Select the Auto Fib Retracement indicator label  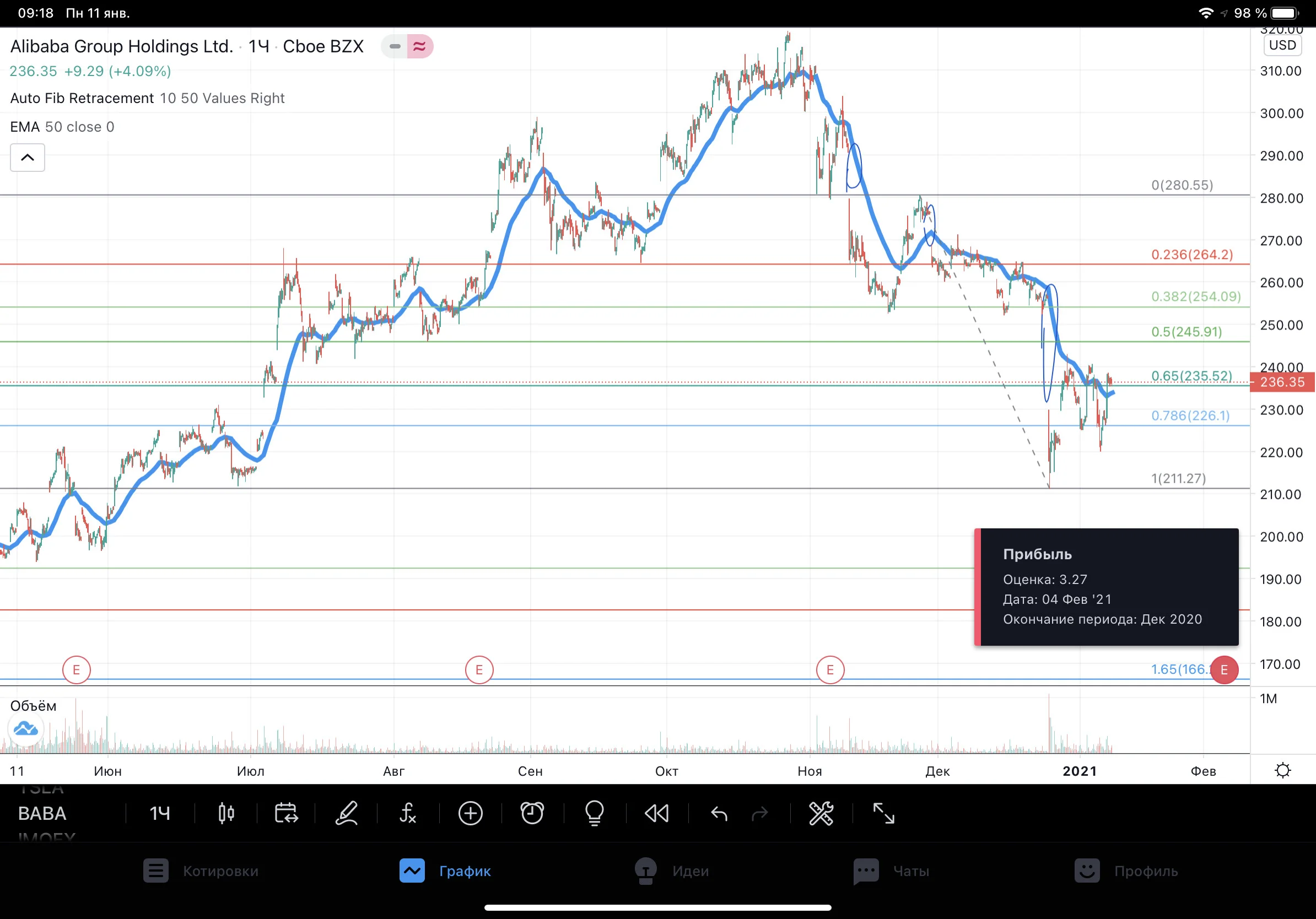(x=82, y=98)
